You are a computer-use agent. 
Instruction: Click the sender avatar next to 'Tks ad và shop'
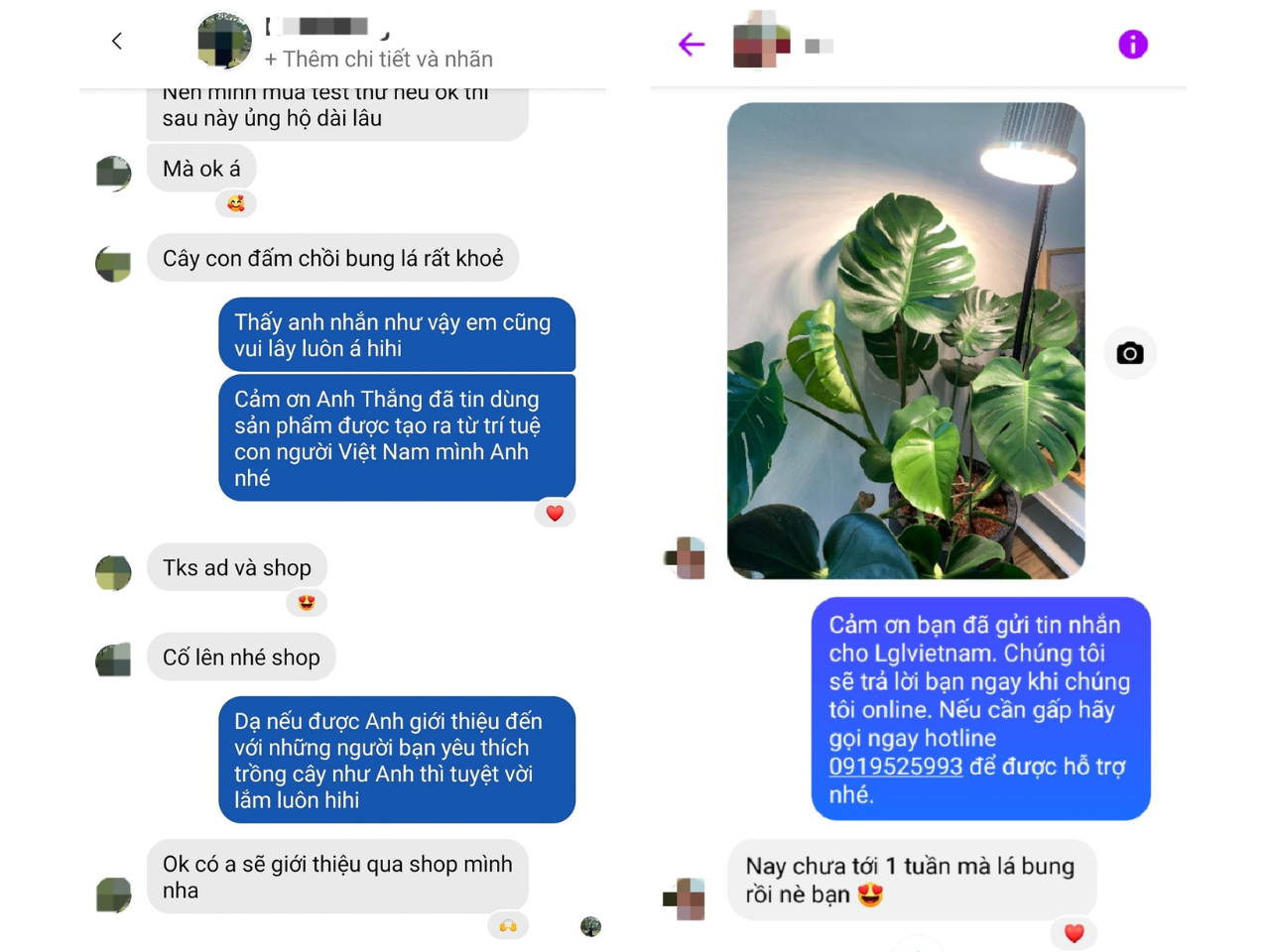(113, 572)
